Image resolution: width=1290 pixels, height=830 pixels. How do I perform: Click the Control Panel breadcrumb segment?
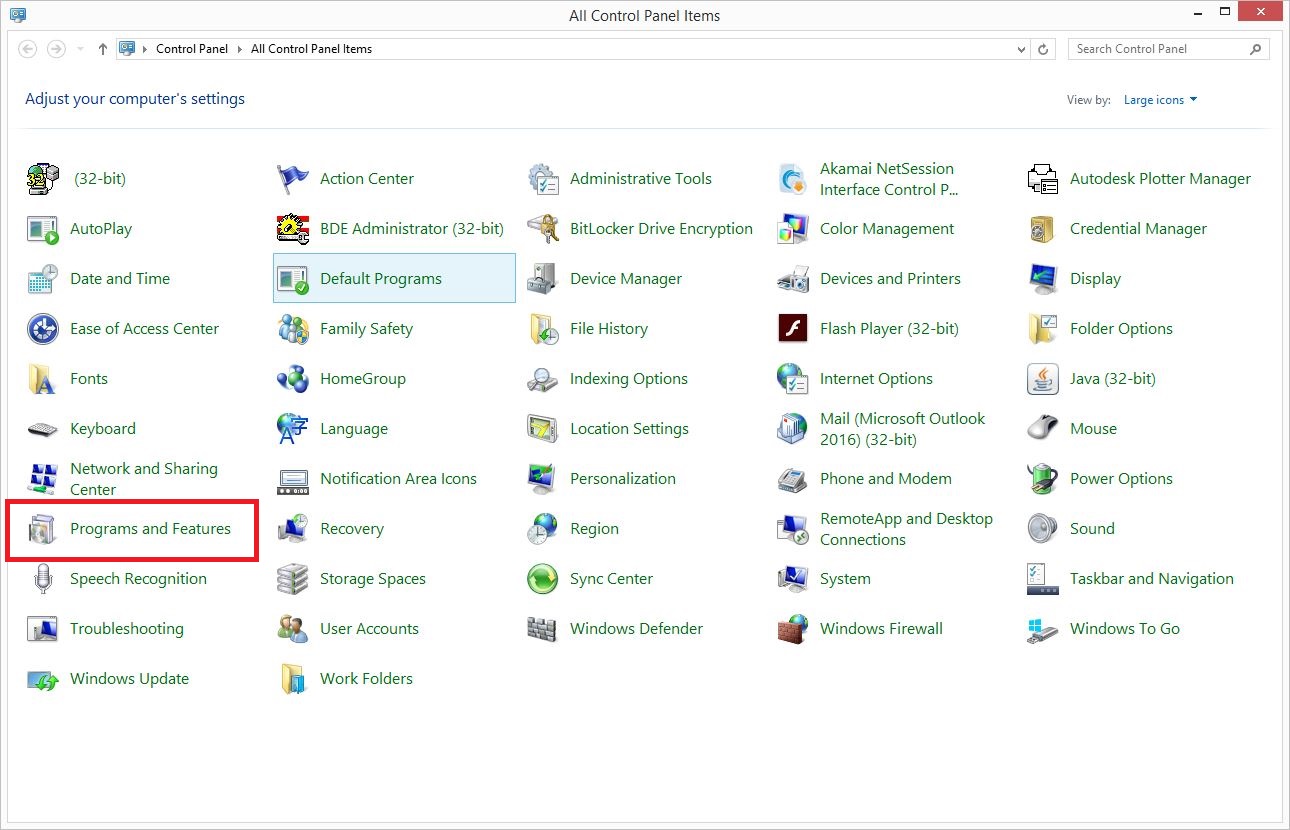192,49
